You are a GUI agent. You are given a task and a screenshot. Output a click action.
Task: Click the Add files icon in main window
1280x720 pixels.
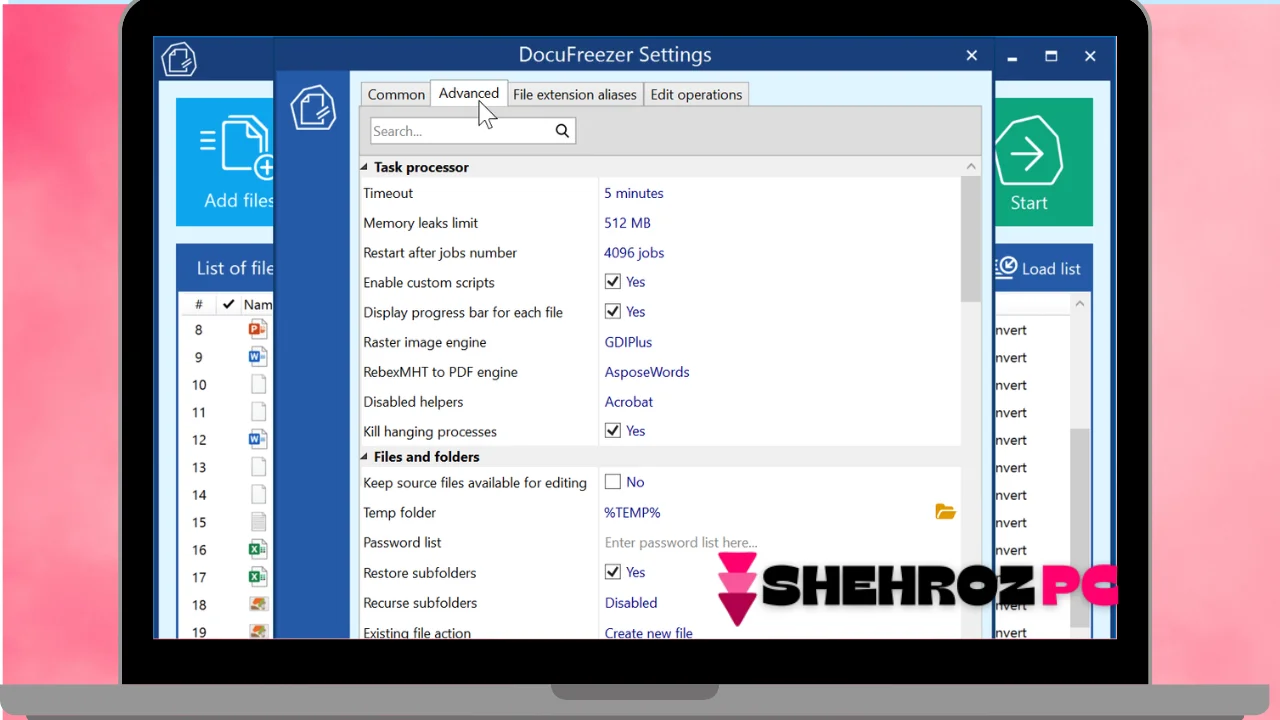tap(238, 147)
